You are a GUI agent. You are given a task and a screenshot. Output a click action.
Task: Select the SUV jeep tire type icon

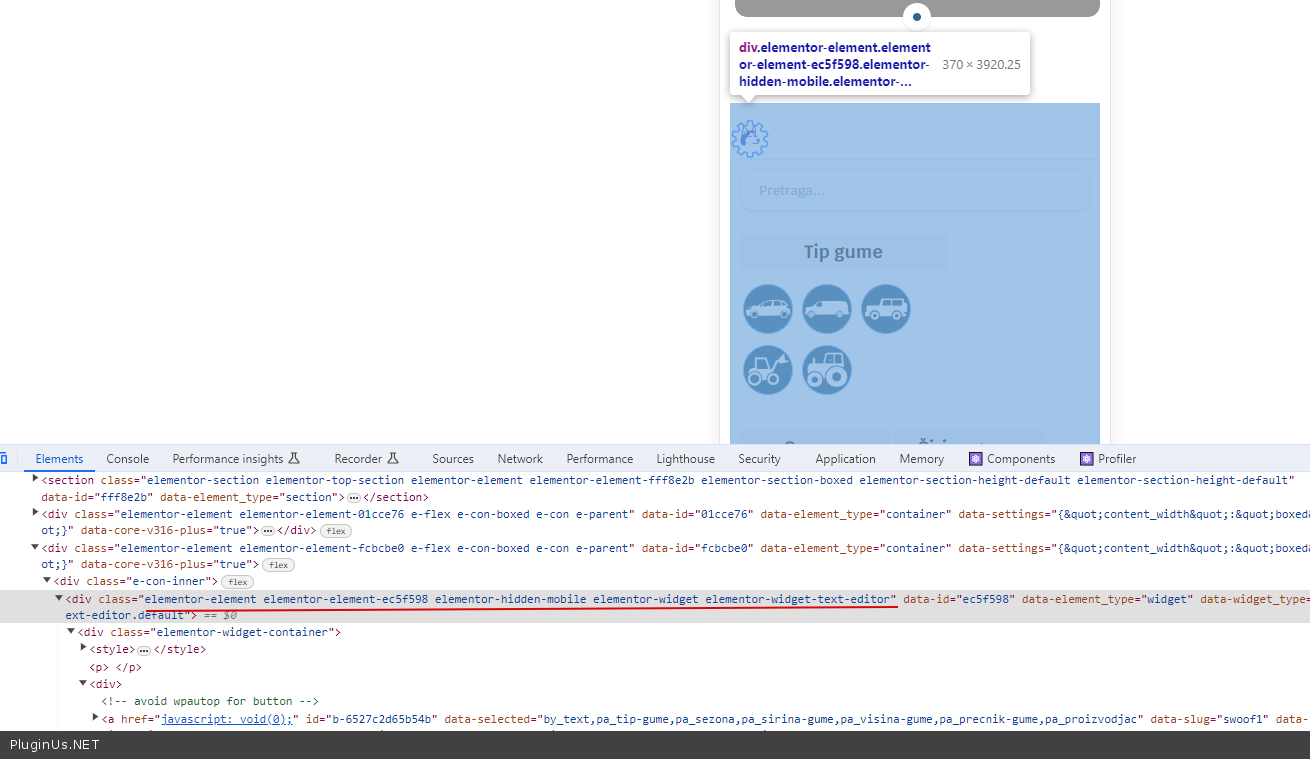click(886, 309)
